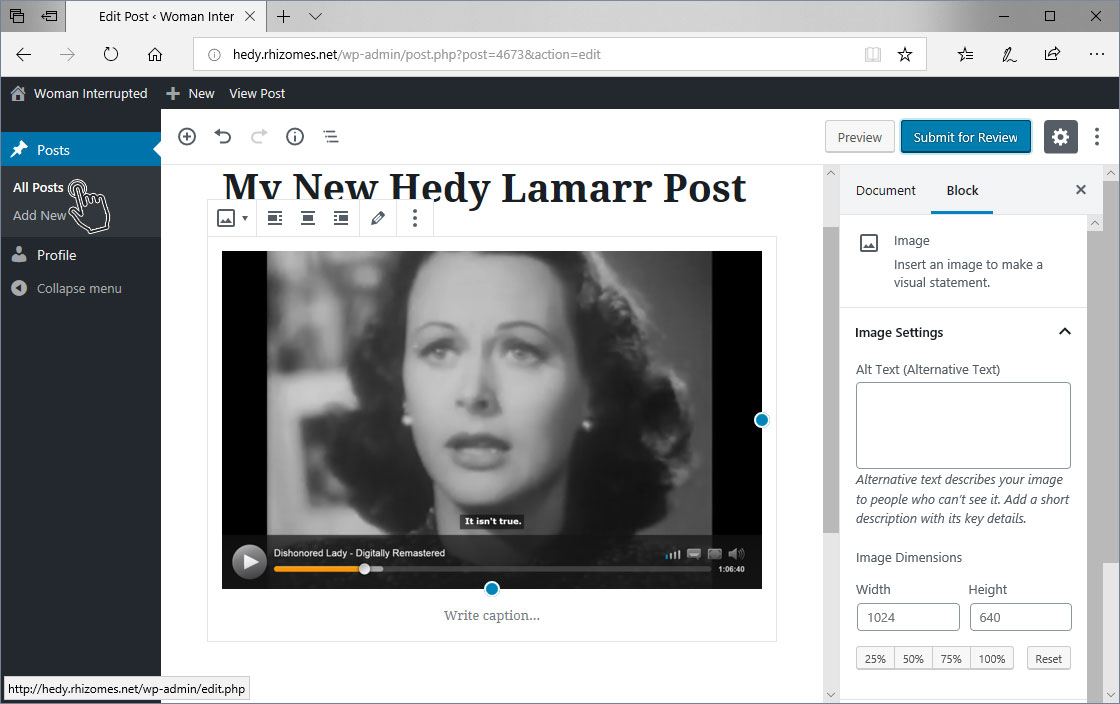Change the image block type

[232, 218]
